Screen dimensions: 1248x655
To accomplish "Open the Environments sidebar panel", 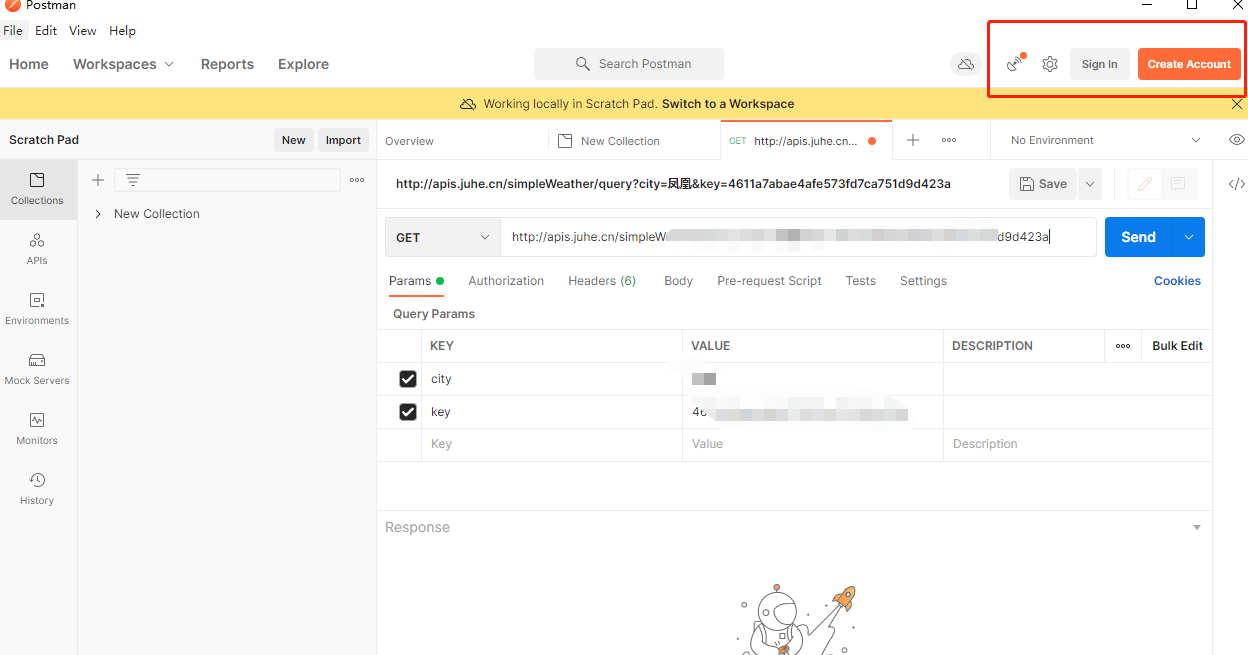I will [37, 309].
